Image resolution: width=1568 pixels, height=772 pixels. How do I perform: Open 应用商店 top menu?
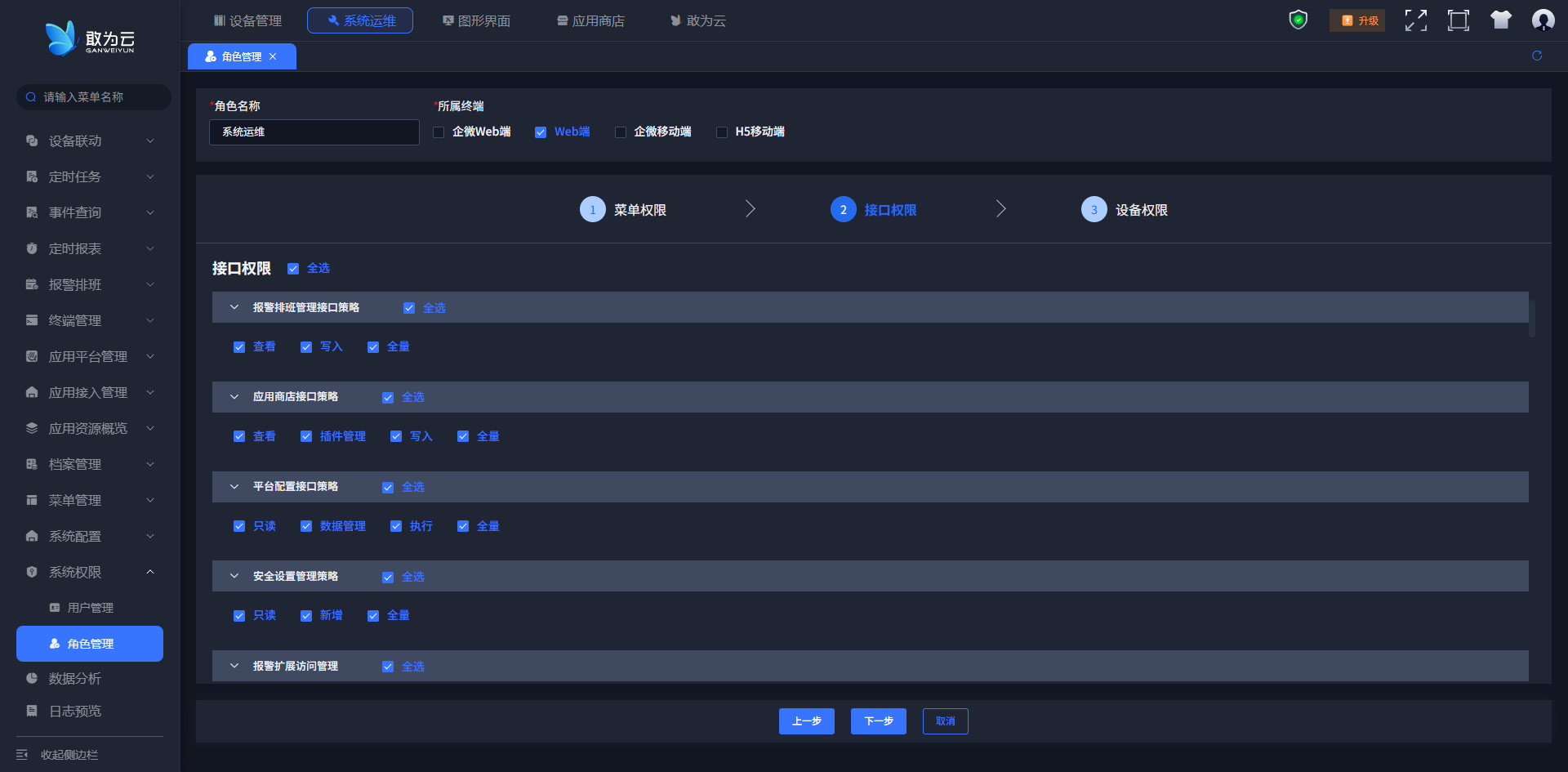click(x=590, y=20)
